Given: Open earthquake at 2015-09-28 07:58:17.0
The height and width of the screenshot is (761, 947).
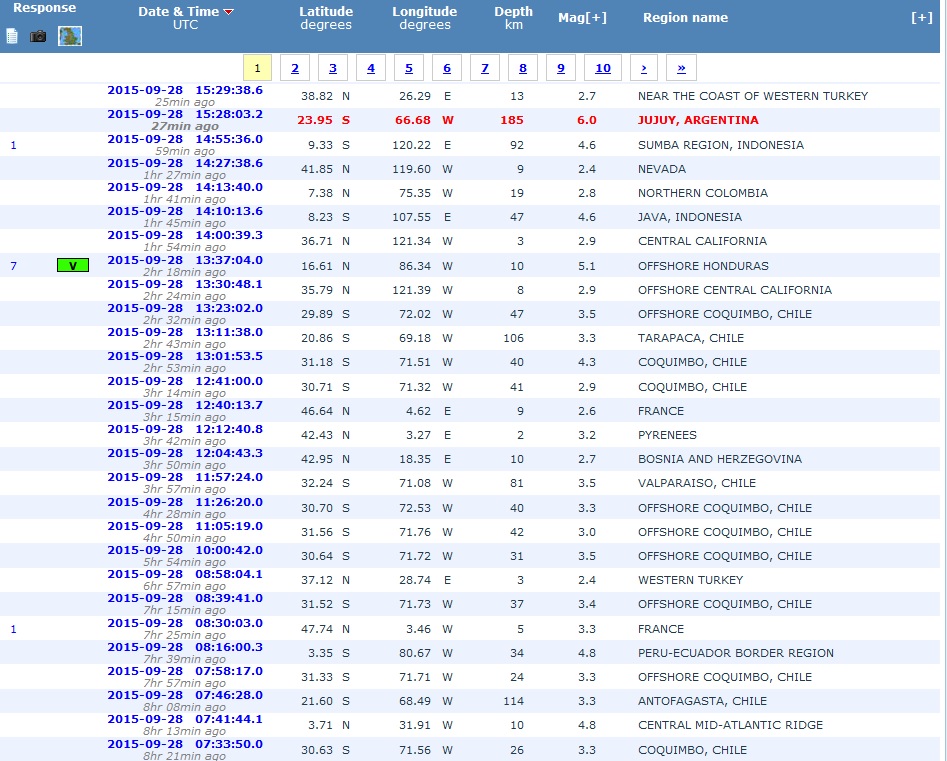Looking at the screenshot, I should pos(185,671).
